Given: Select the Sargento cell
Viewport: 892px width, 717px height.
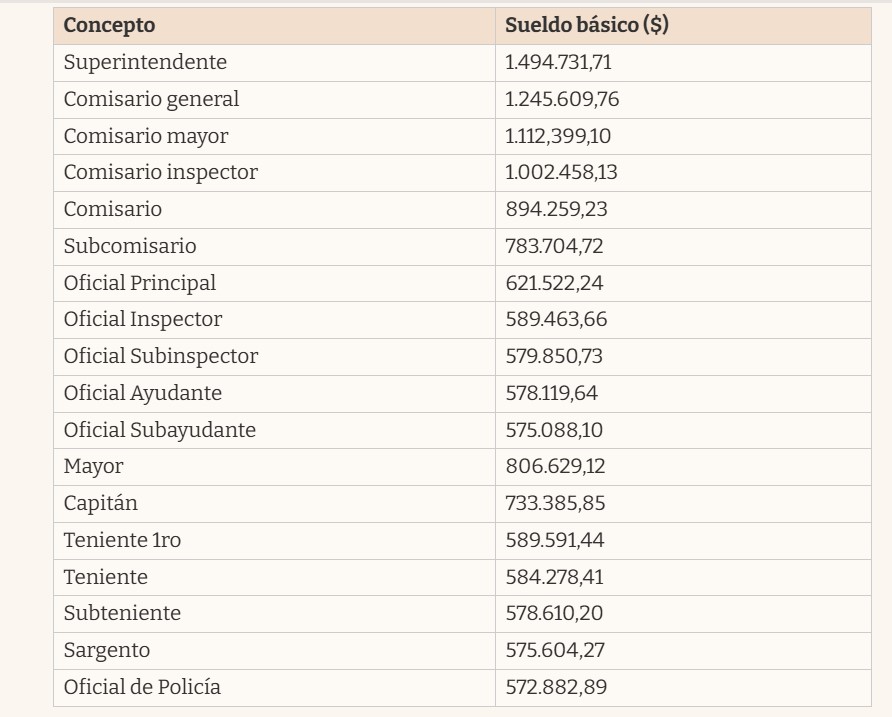Looking at the screenshot, I should point(106,650).
